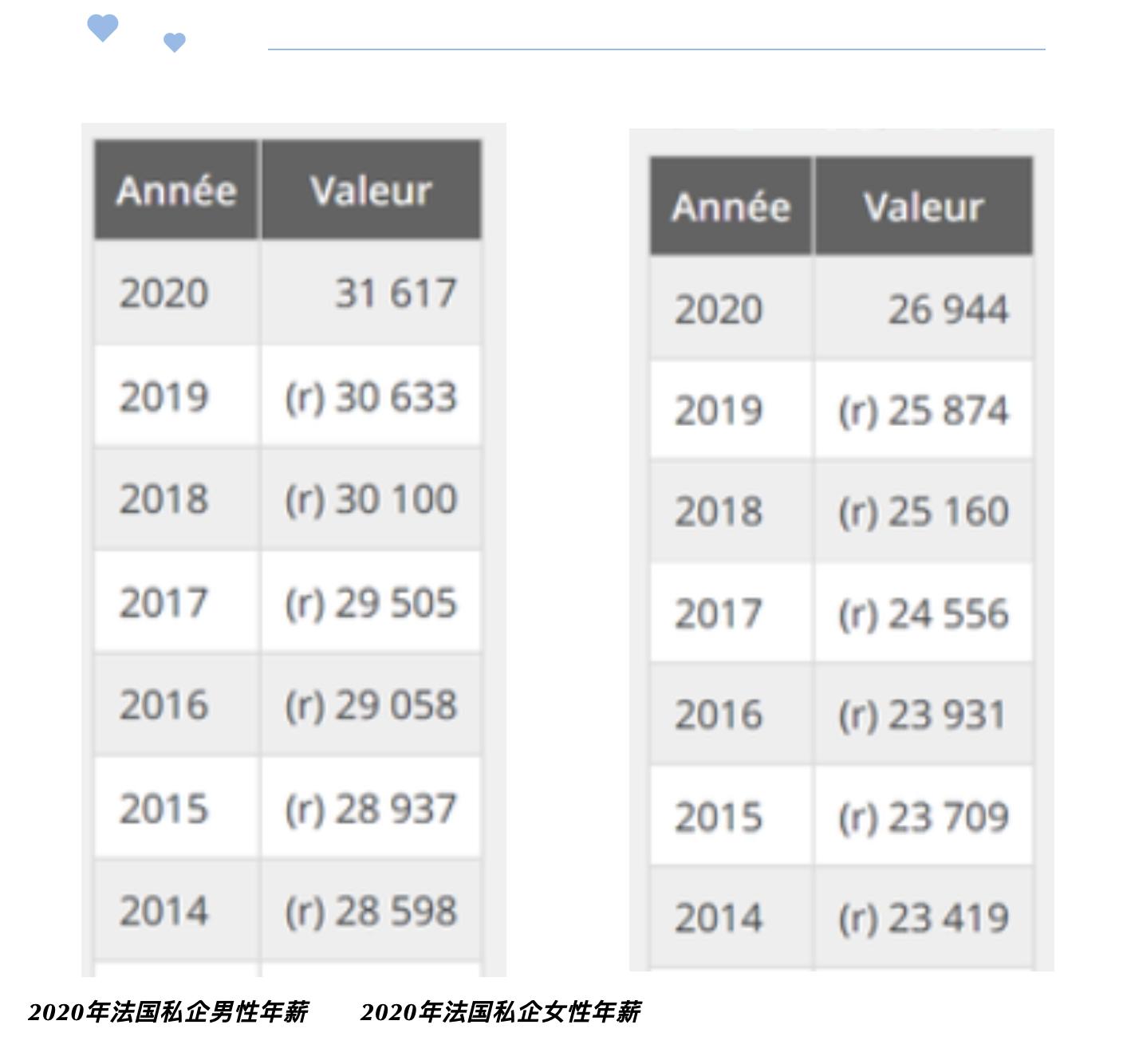This screenshot has height=1064, width=1123.
Task: Select the 2016 row of the men's table
Action: pos(287,705)
